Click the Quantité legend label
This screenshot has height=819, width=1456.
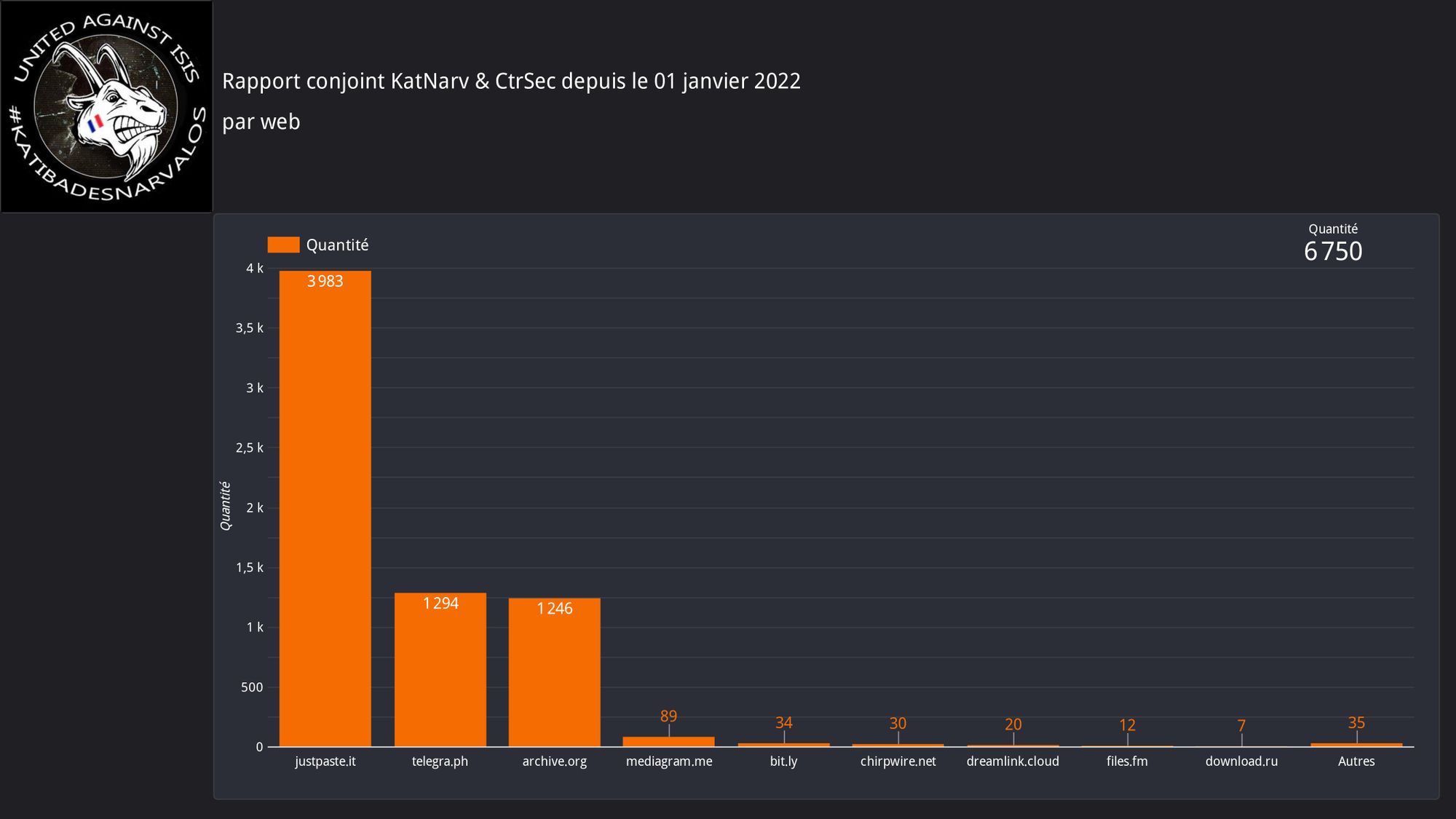(337, 245)
